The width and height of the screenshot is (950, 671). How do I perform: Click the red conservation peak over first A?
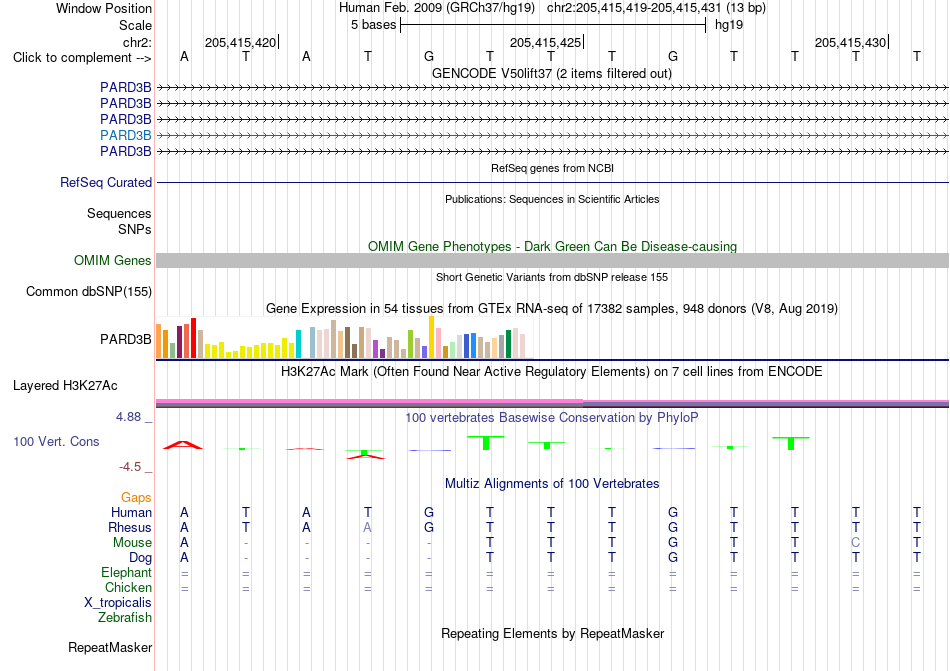click(183, 445)
